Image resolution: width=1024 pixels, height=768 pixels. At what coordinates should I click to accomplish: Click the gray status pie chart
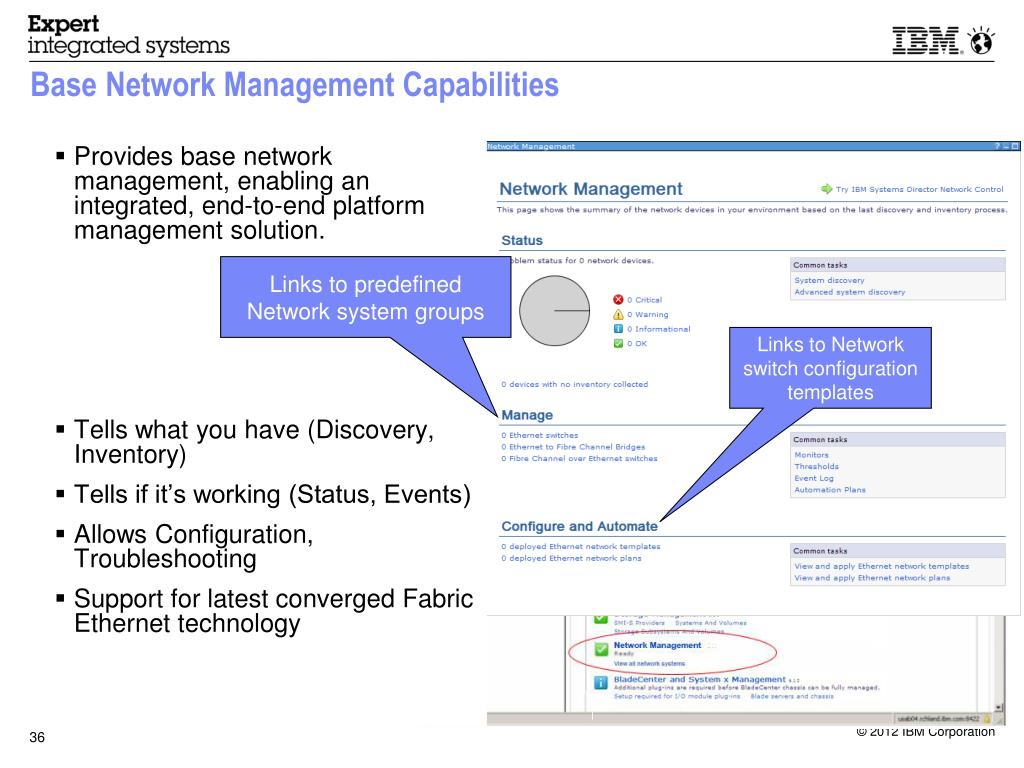554,310
